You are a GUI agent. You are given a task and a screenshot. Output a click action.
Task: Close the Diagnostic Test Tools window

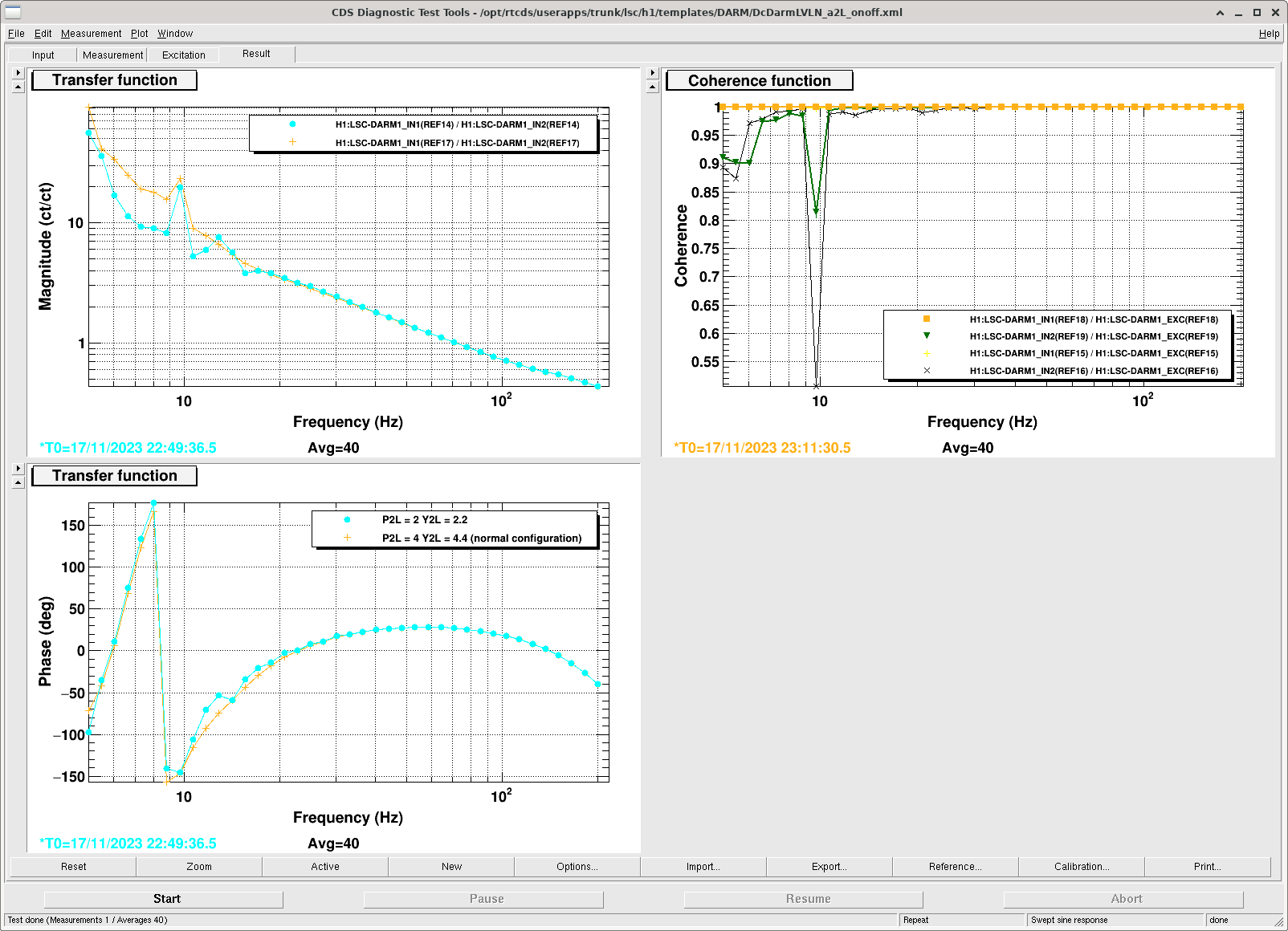click(1275, 12)
